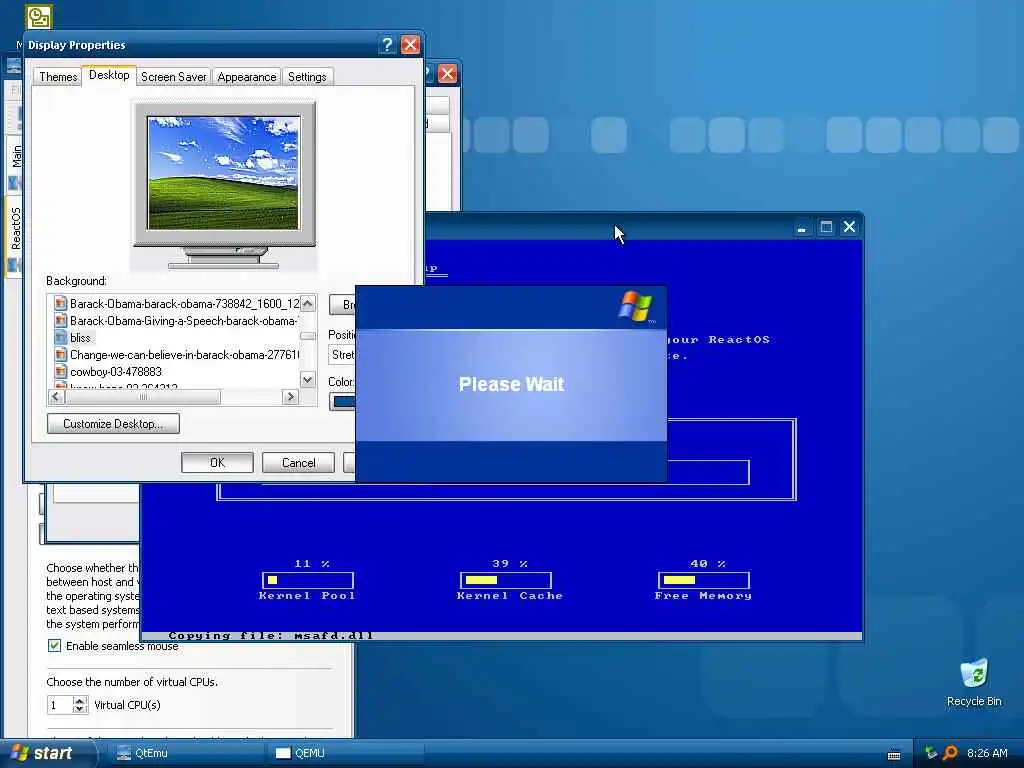
Task: Open the Themes tab in Display Properties
Action: 58,77
